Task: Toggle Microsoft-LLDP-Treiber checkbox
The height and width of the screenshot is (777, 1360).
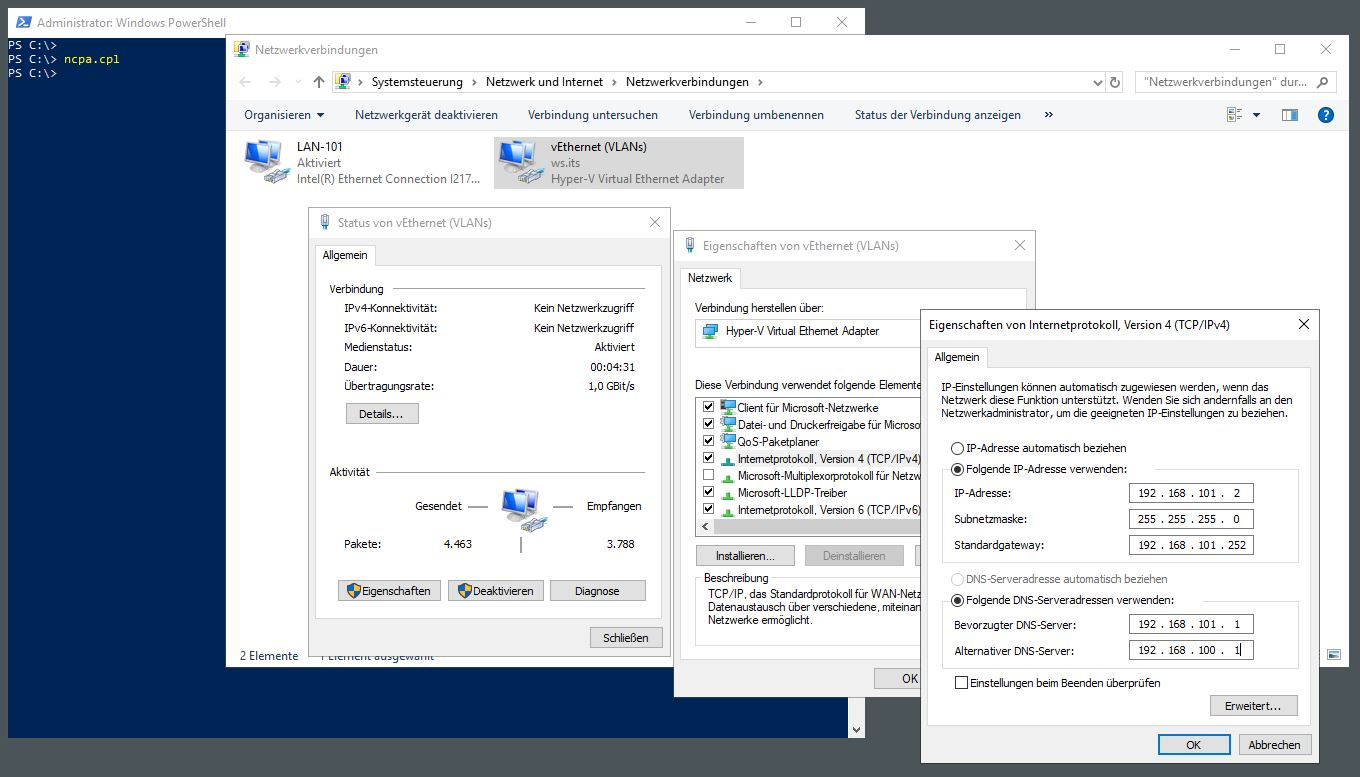Action: (709, 492)
